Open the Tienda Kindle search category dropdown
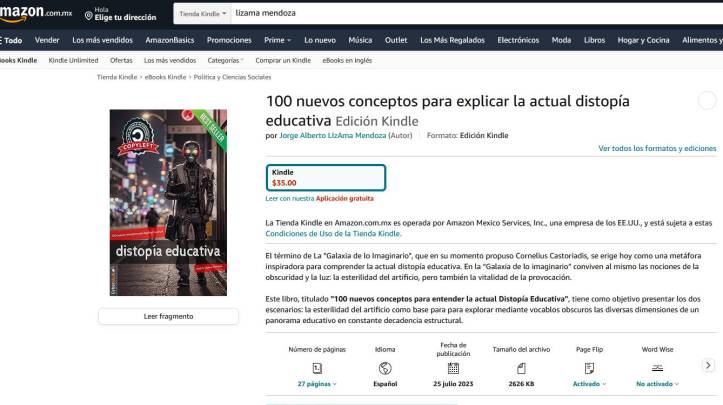This screenshot has width=723, height=405. [203, 14]
